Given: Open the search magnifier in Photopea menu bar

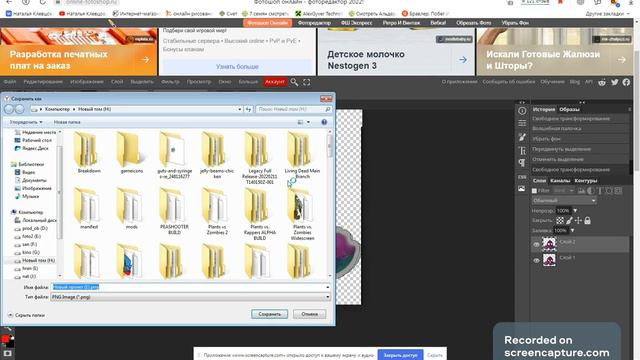Looking at the screenshot, I should click(294, 82).
